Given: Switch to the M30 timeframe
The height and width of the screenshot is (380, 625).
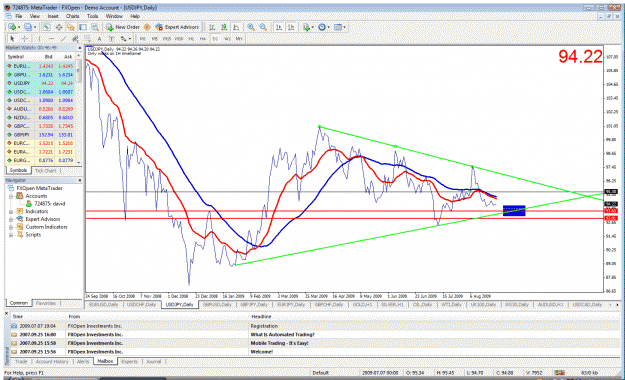Looking at the screenshot, I should (x=179, y=39).
